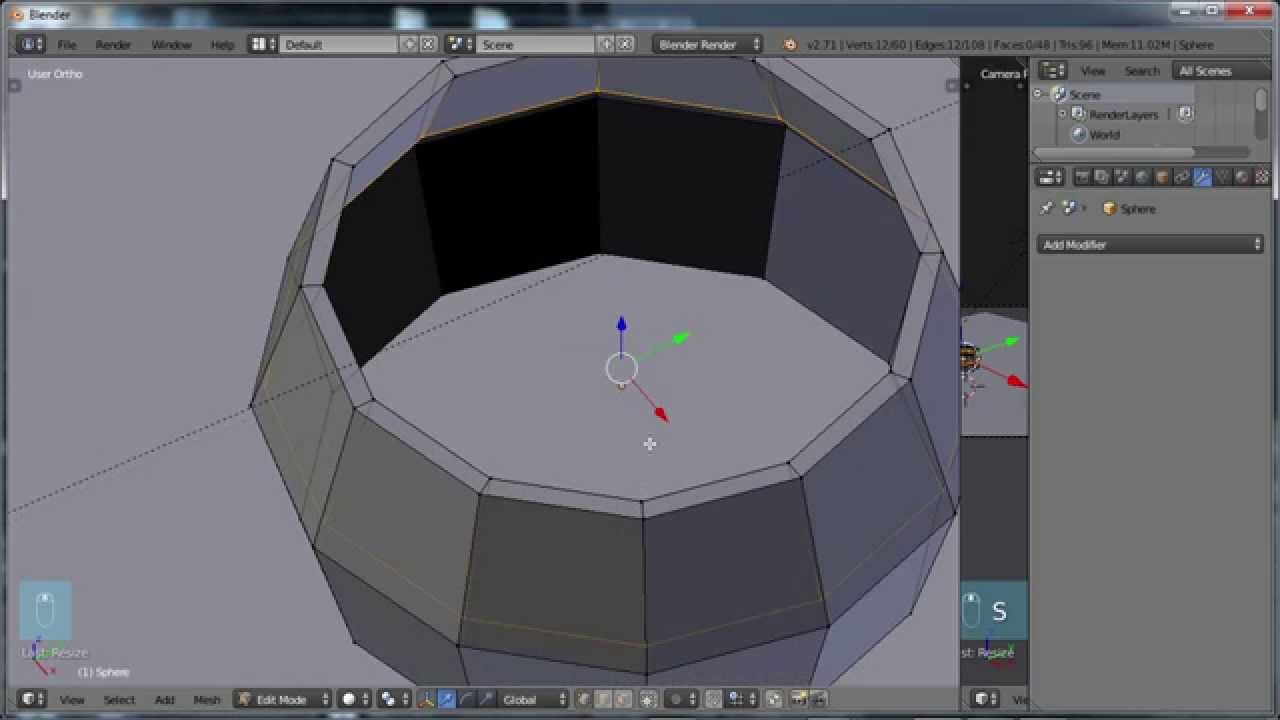Open the Add menu in 3D View
Screen dimensions: 1280x720
click(x=164, y=700)
